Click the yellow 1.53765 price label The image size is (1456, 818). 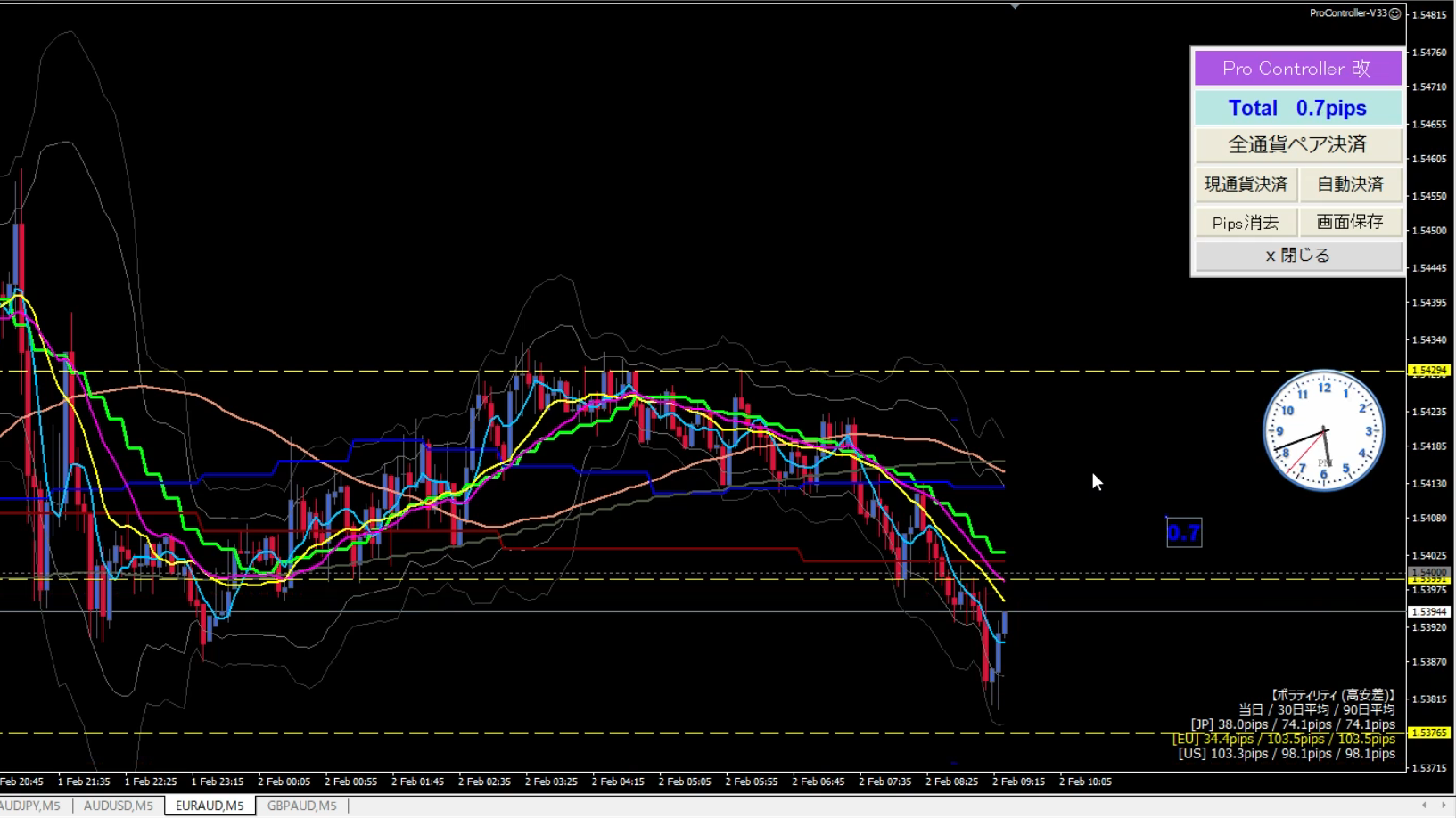(1429, 732)
